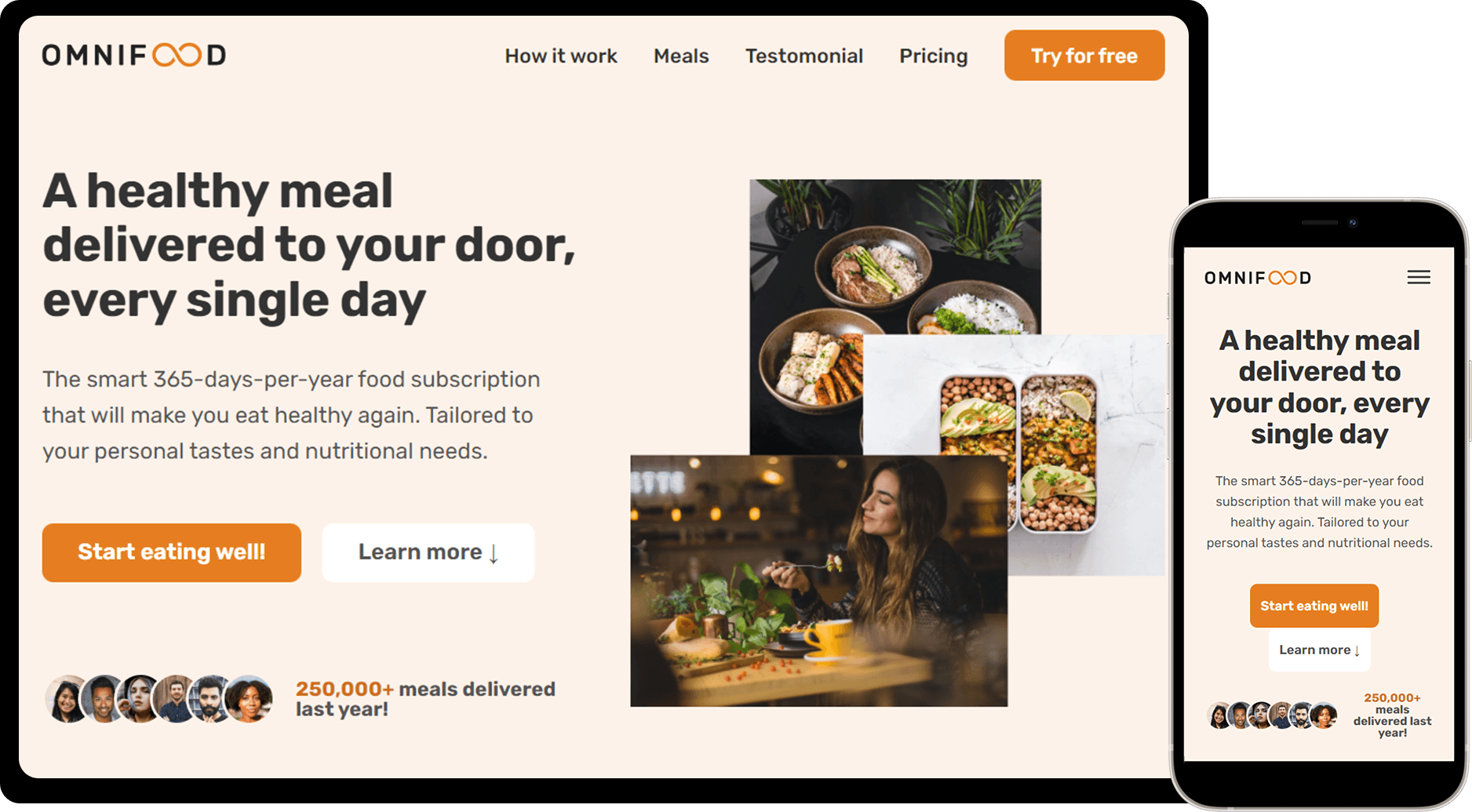Select the first customer avatar in desktop row

(x=67, y=698)
